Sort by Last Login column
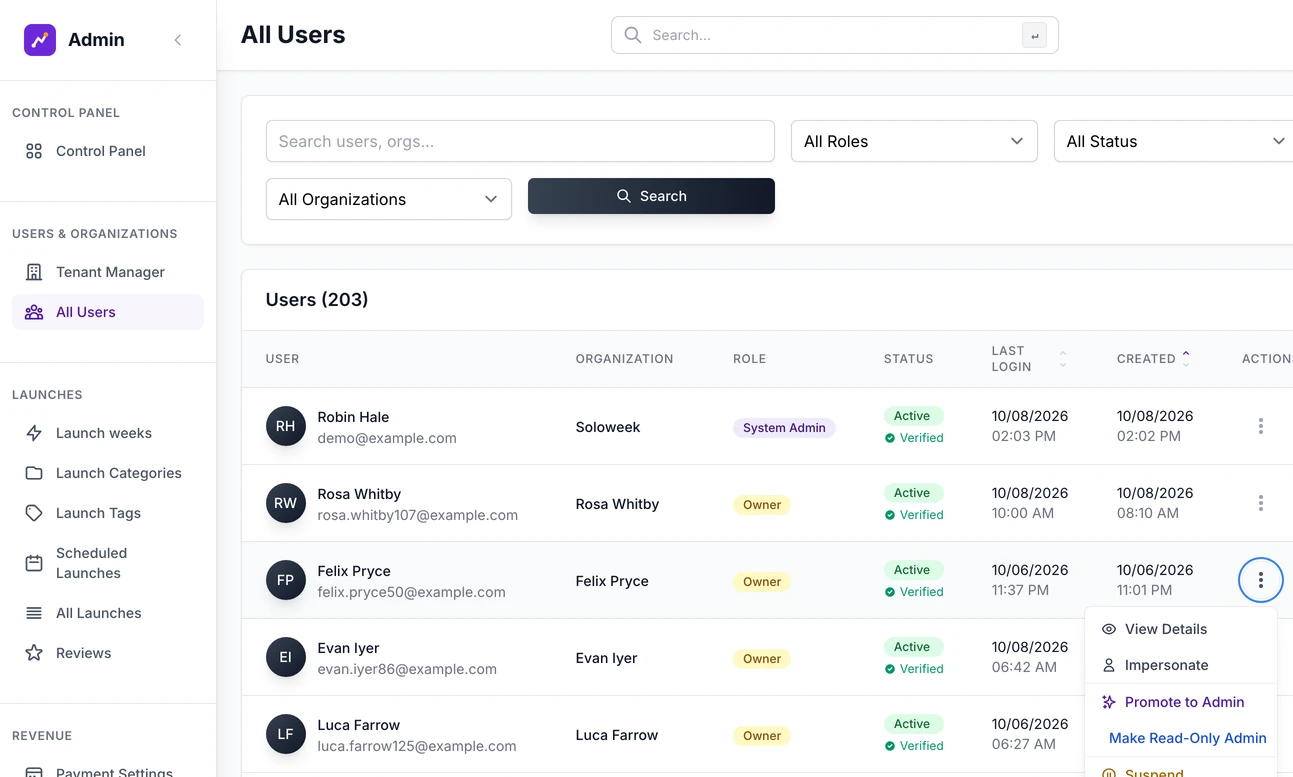The image size is (1293, 777). pos(1029,359)
